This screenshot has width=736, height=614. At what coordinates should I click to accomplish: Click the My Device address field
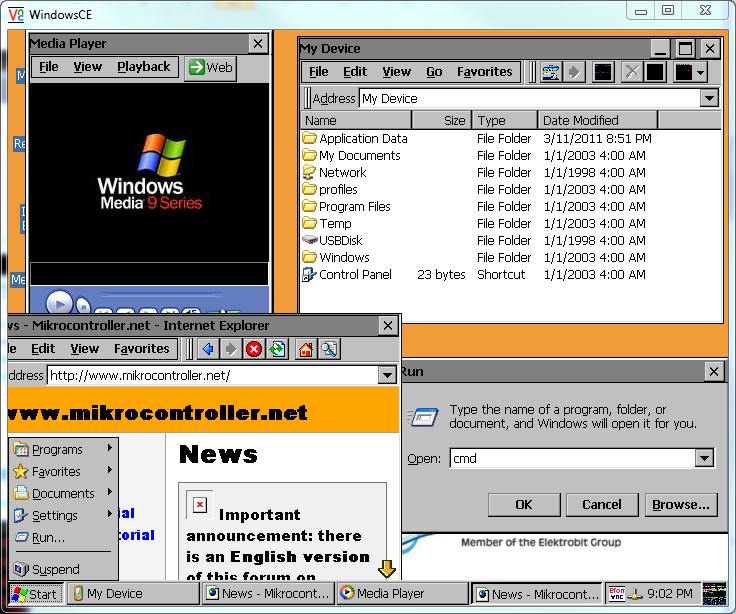tap(530, 99)
